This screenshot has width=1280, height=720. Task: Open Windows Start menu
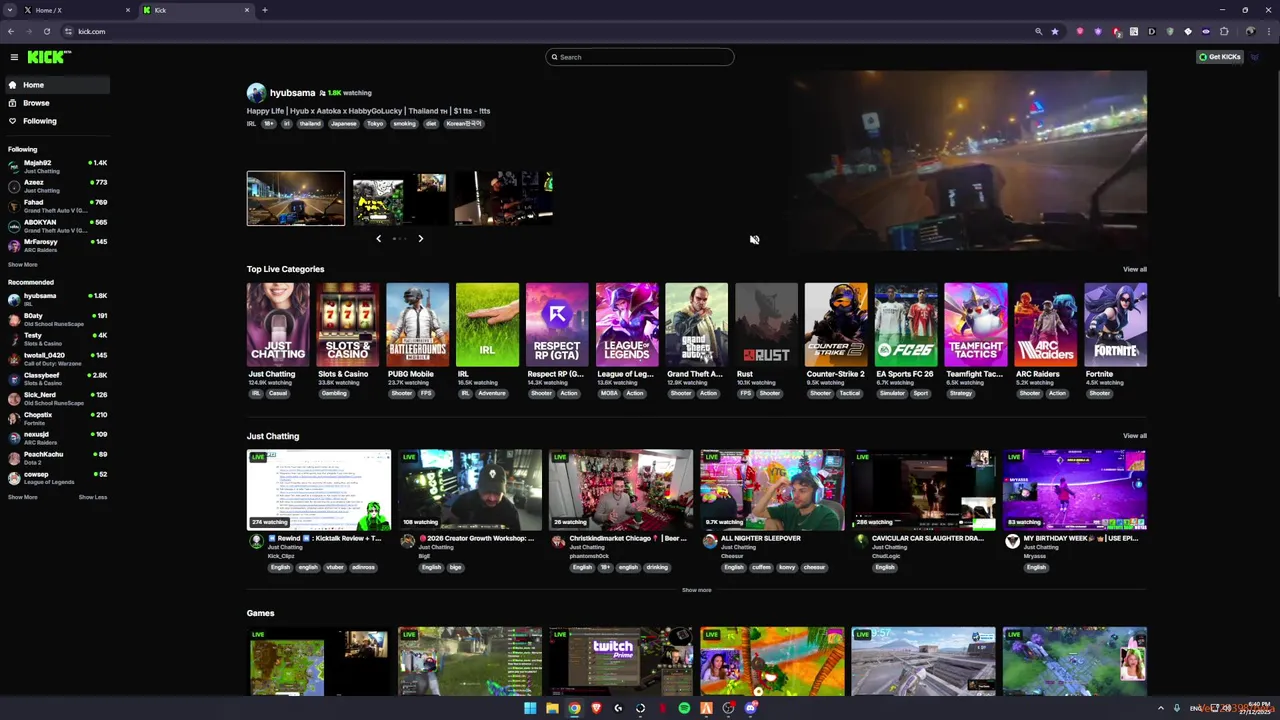(x=530, y=708)
